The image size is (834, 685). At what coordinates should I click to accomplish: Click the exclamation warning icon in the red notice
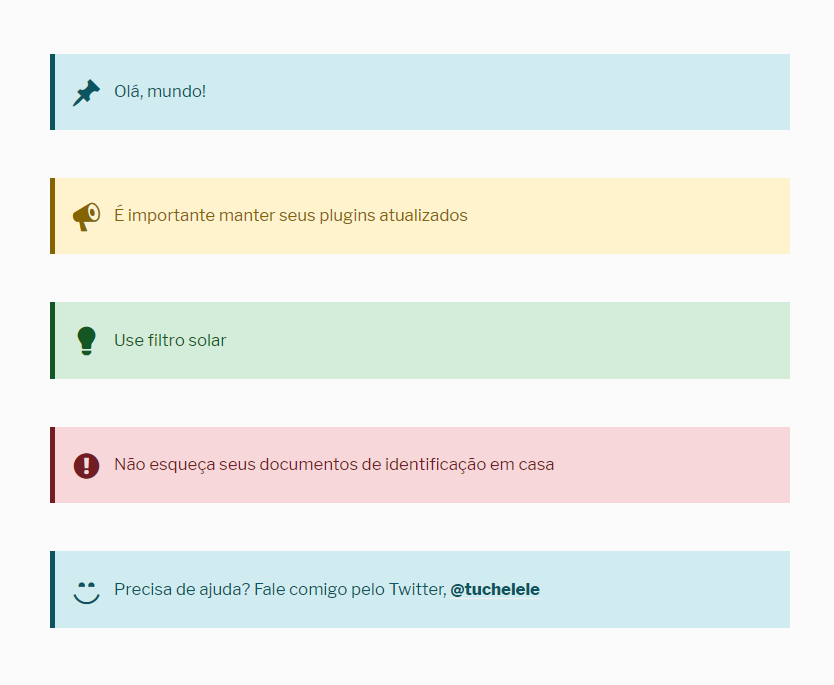(x=86, y=466)
